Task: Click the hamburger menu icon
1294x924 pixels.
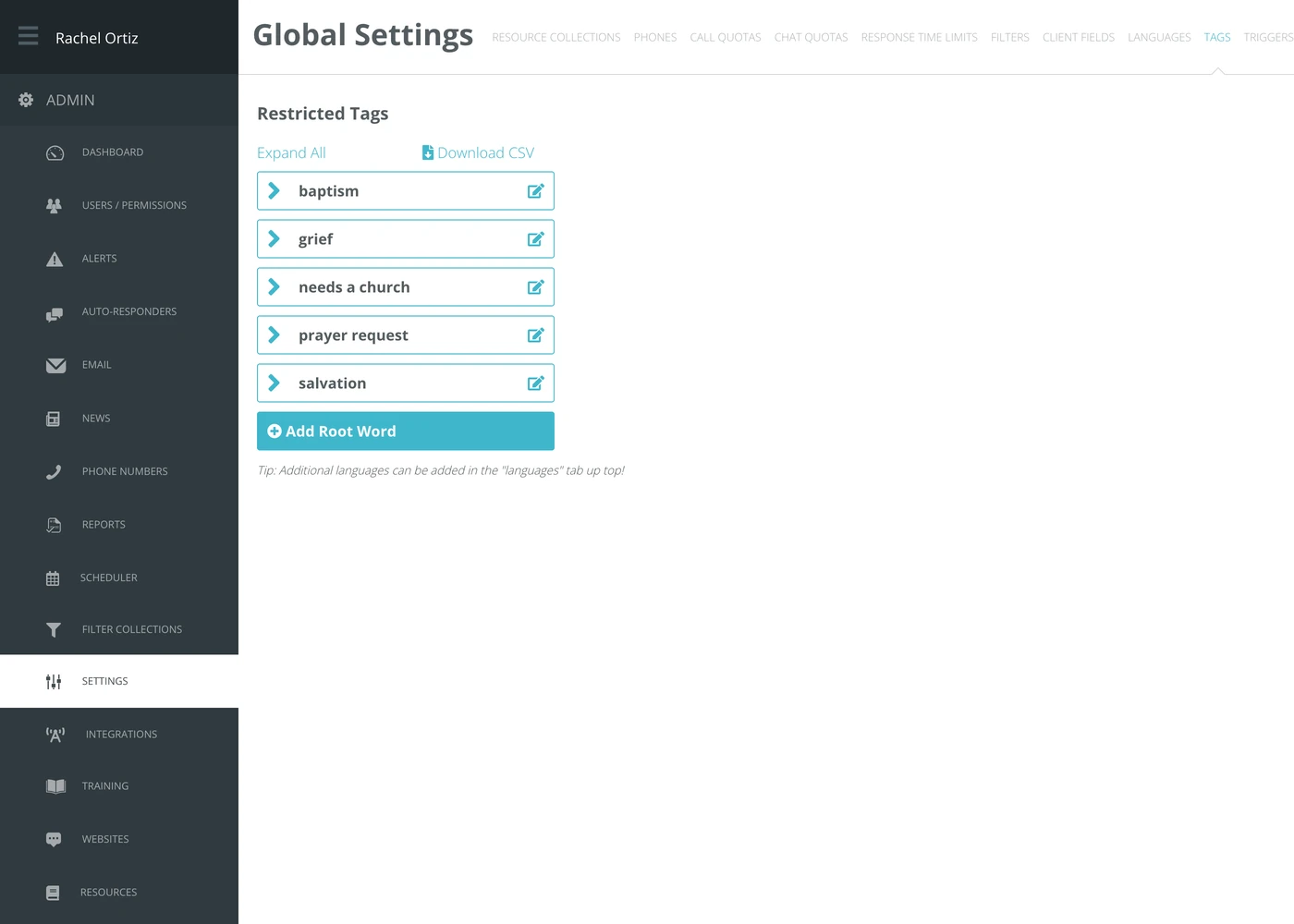Action: tap(28, 36)
